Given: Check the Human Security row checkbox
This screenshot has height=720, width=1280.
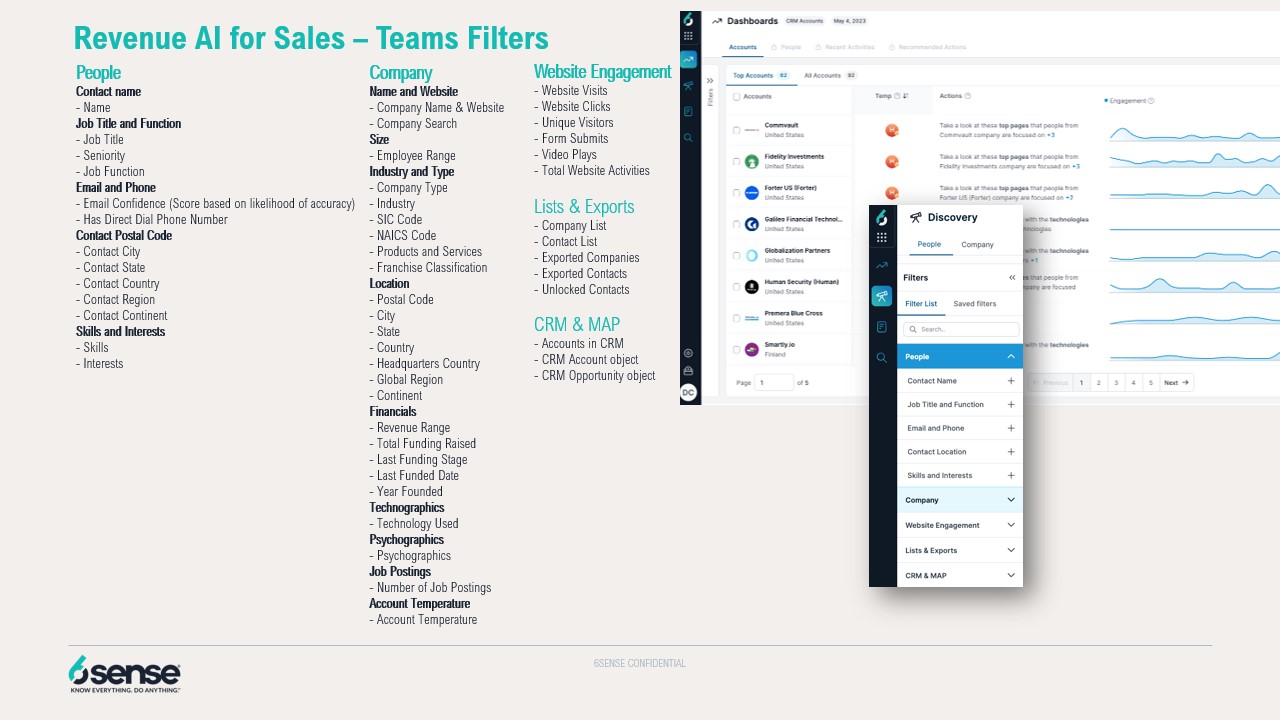Looking at the screenshot, I should coord(737,287).
